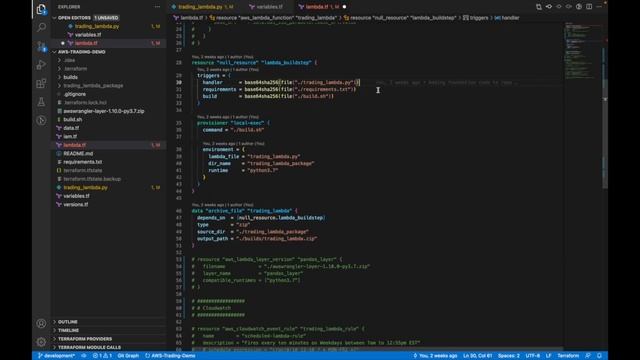Viewport: 640px width, 360px height.
Task: Collapse the AWS-TRADING-DEMO folder section
Action: pyautogui.click(x=81, y=52)
